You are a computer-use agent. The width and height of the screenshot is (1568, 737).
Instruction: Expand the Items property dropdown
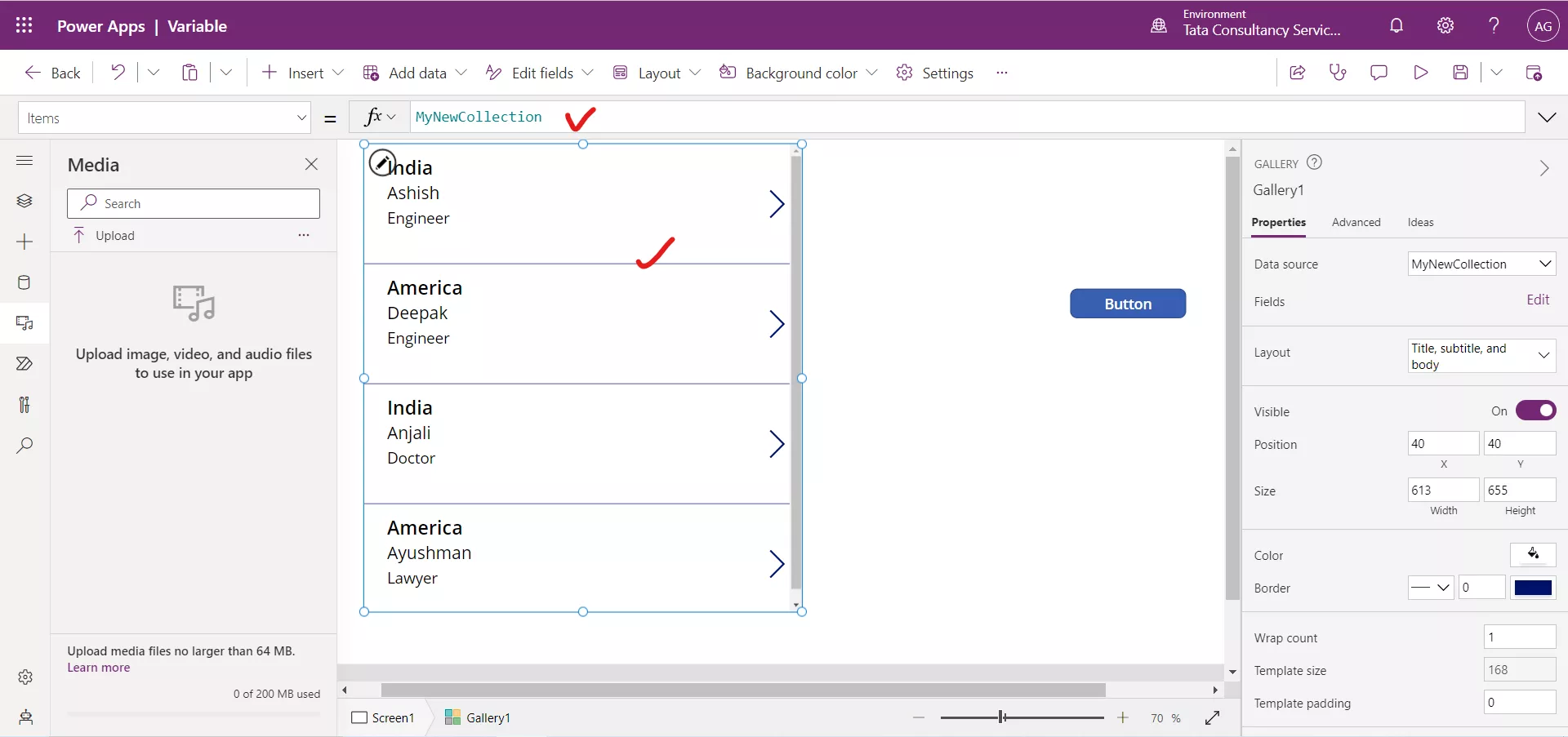coord(301,118)
